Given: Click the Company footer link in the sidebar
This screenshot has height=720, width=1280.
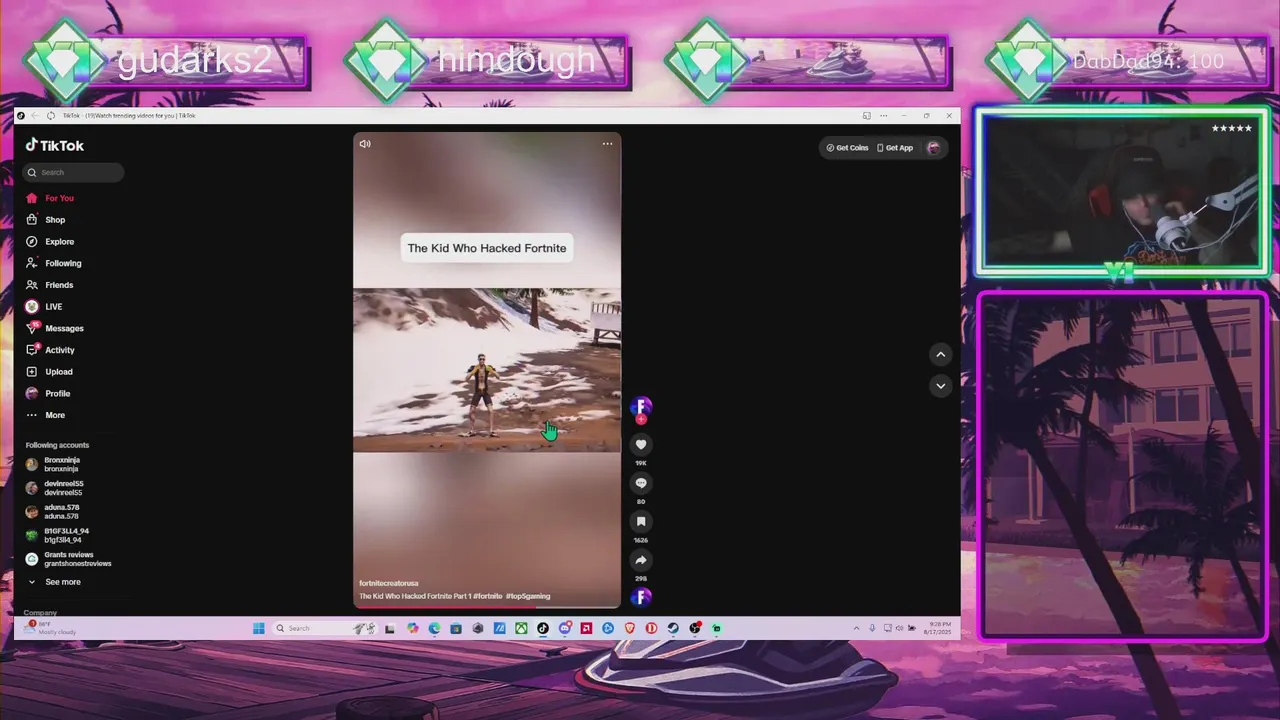Looking at the screenshot, I should click(x=41, y=612).
